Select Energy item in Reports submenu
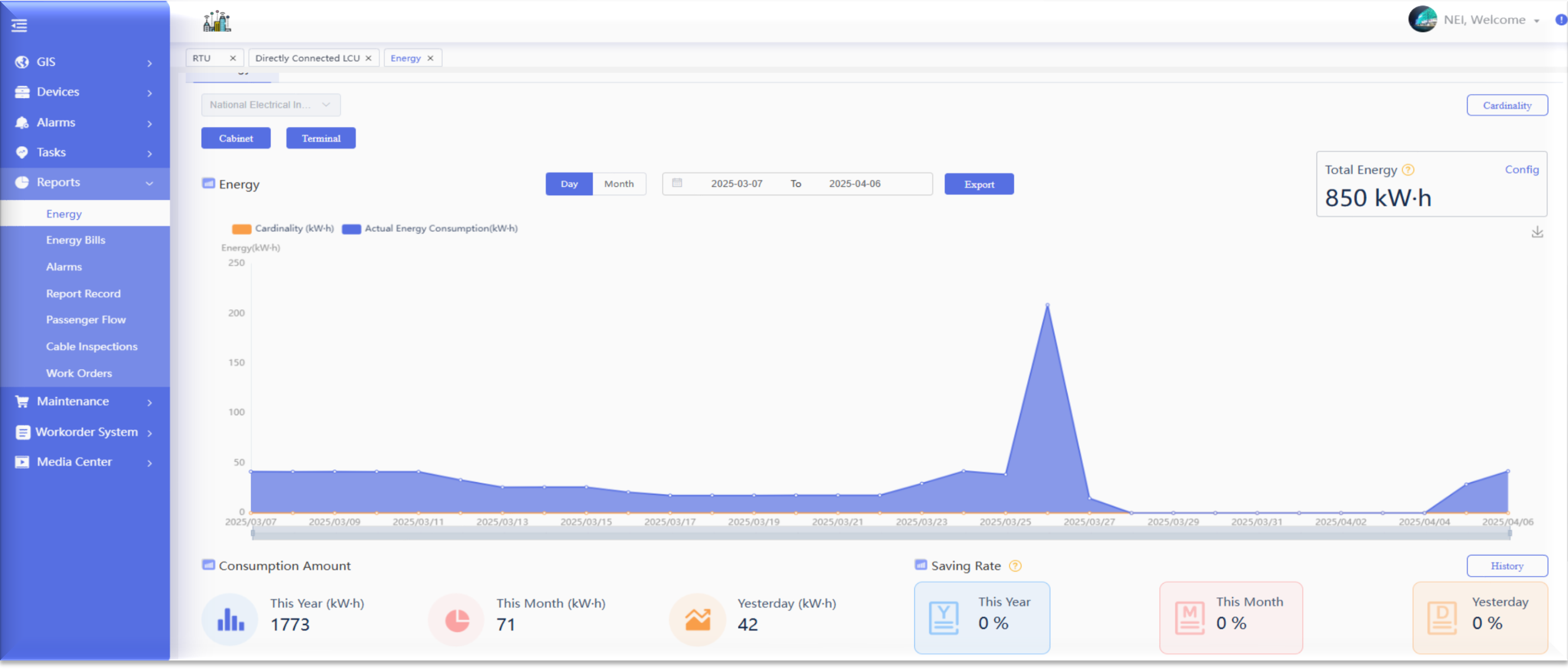The height and width of the screenshot is (669, 1568). point(85,213)
